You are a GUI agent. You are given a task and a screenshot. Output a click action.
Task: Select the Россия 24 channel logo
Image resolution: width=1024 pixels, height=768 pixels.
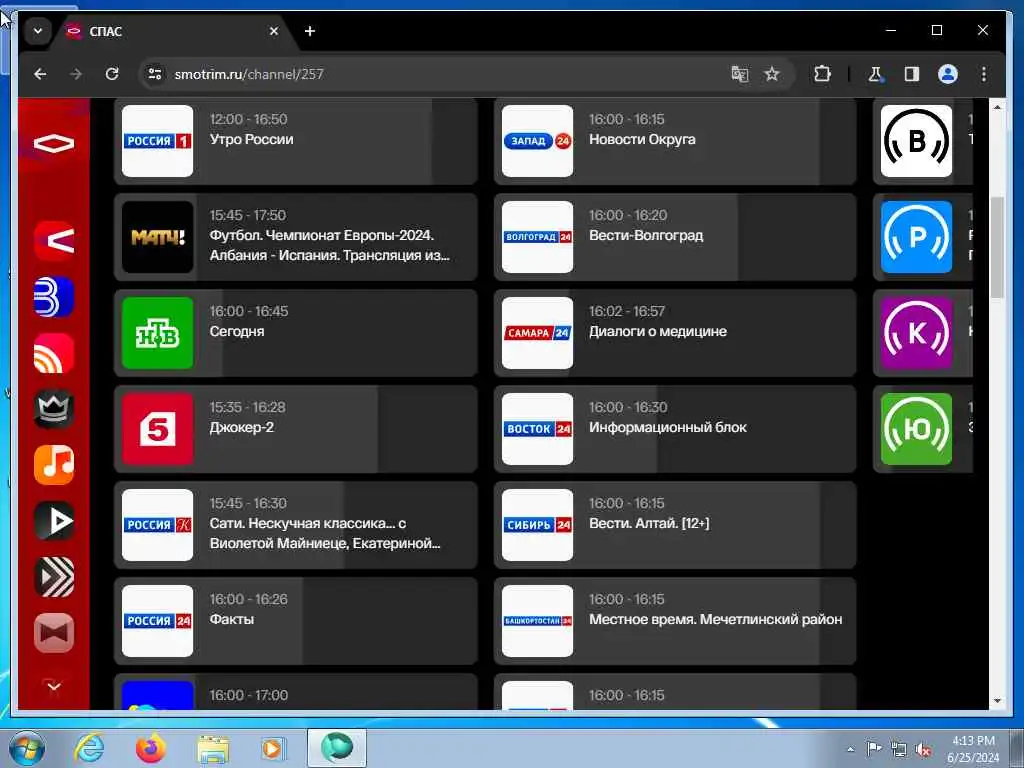click(157, 621)
